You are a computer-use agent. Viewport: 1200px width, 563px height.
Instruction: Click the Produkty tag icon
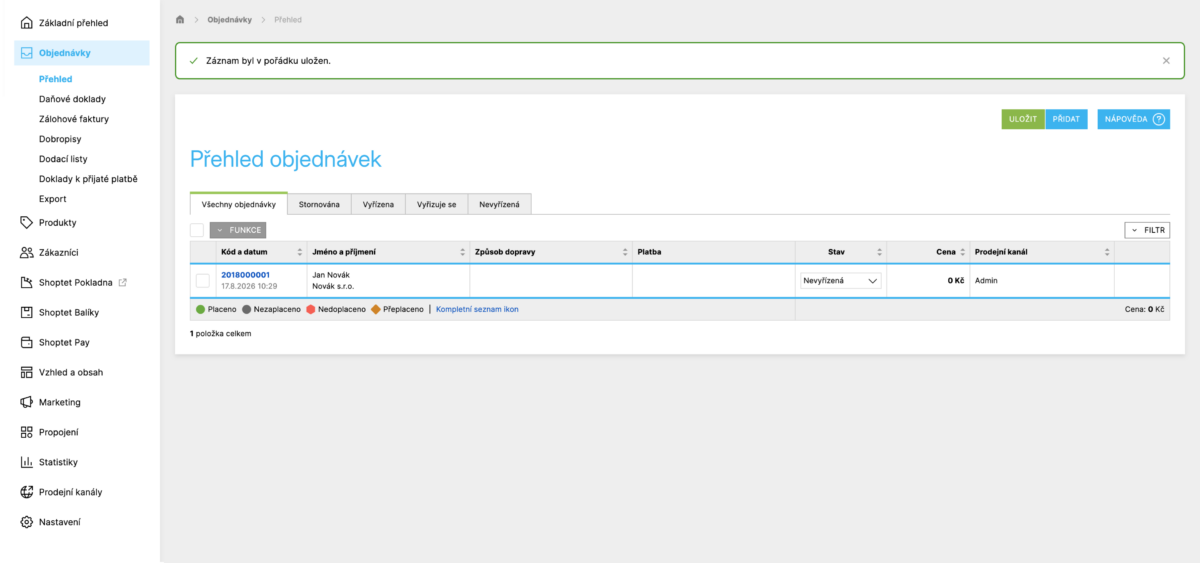[x=27, y=223]
